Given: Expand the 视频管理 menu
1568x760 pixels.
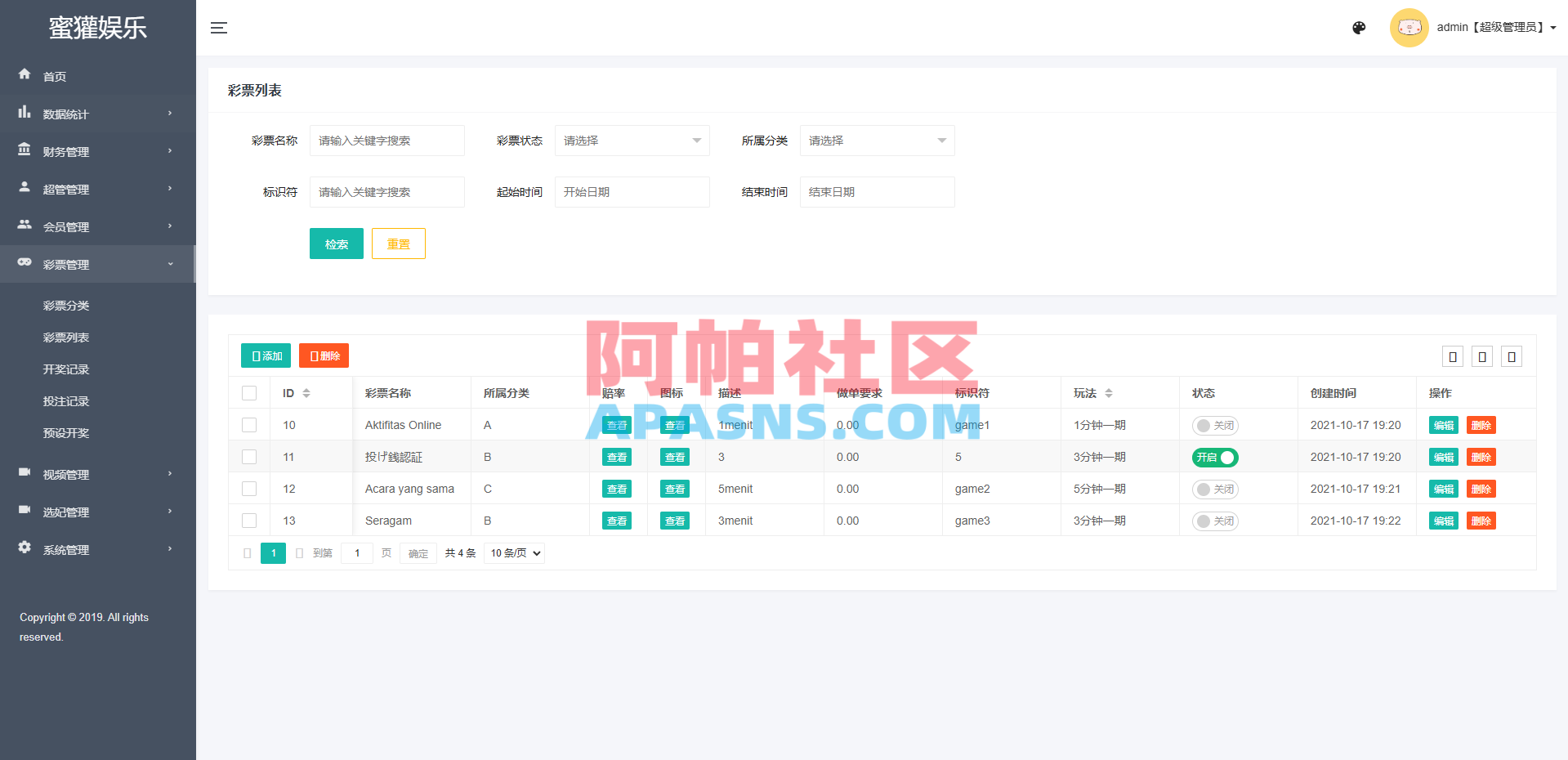Looking at the screenshot, I should (25, 473).
